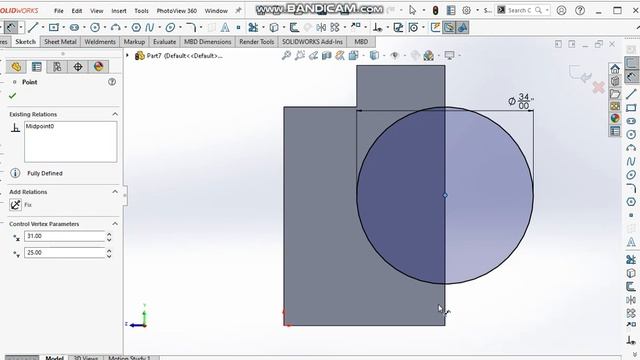
Task: Select the Sketch Text tool in top toolbar
Action: pyautogui.click(x=225, y=27)
